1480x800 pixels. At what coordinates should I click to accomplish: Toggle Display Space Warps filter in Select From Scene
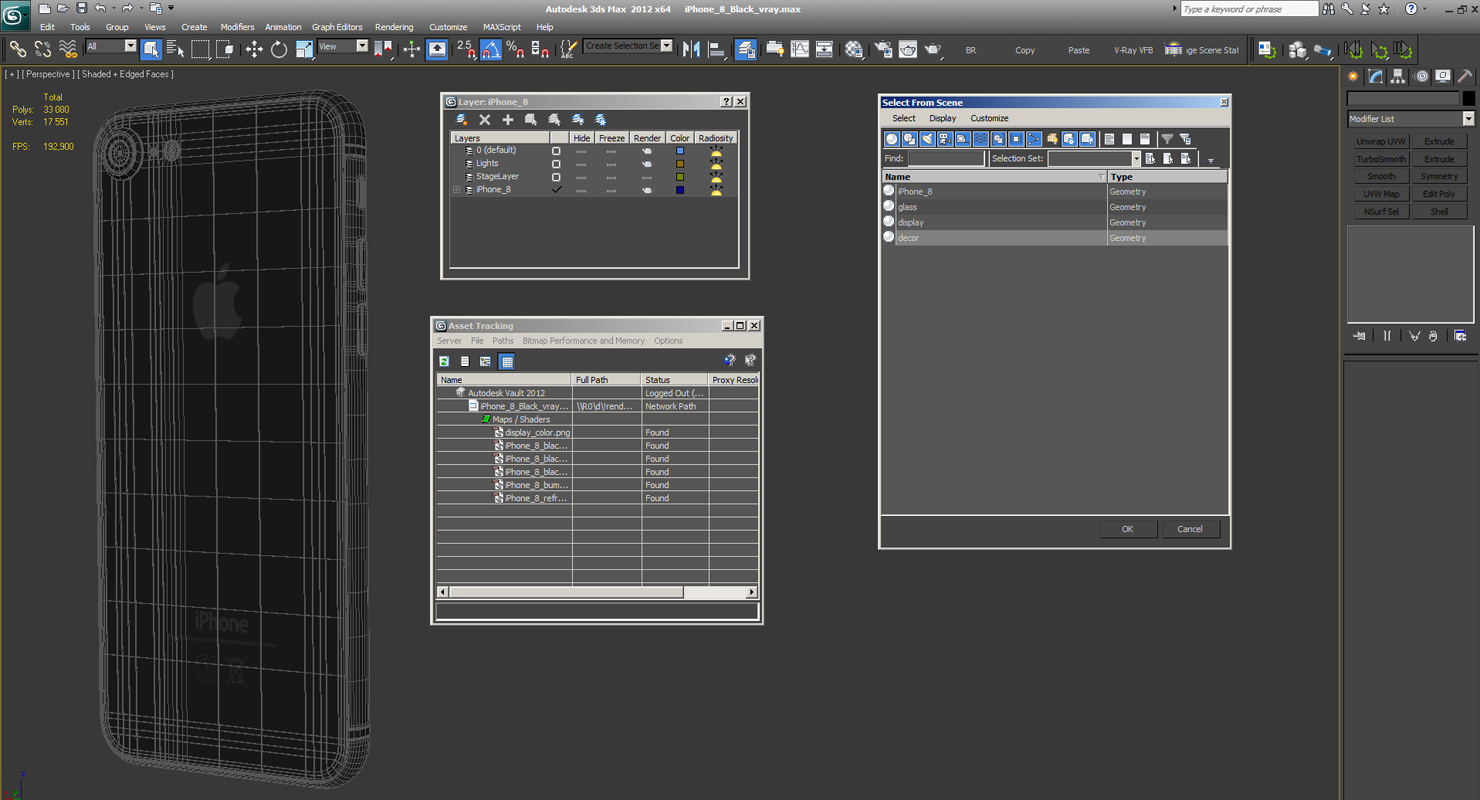click(980, 139)
